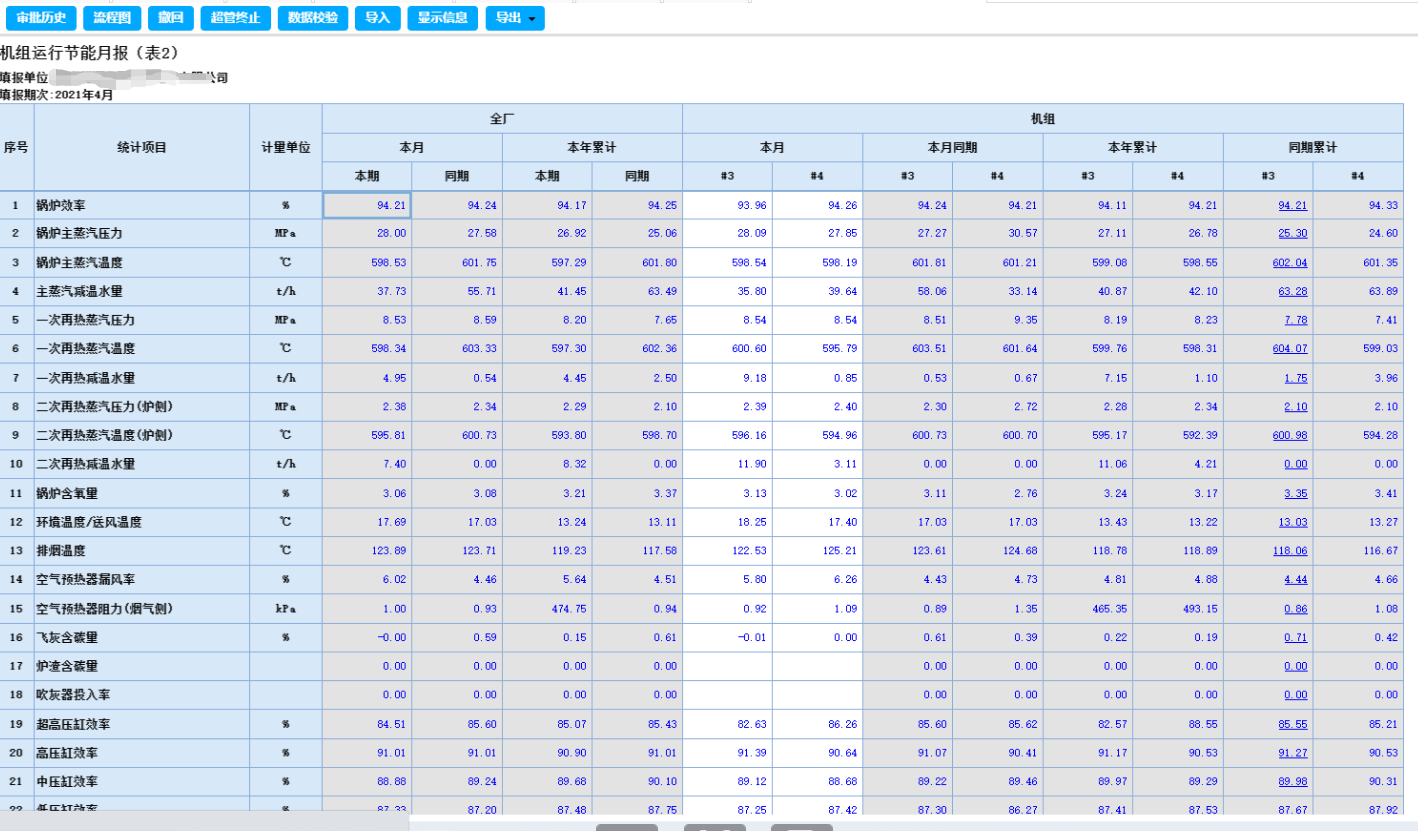Open underlined link 118.06 in 排烟温度 row
1418x831 pixels.
pos(1290,551)
